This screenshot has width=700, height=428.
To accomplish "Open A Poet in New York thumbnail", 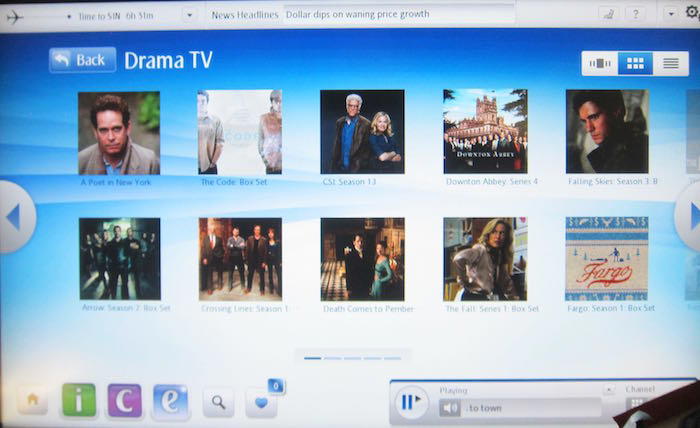I will tap(119, 133).
